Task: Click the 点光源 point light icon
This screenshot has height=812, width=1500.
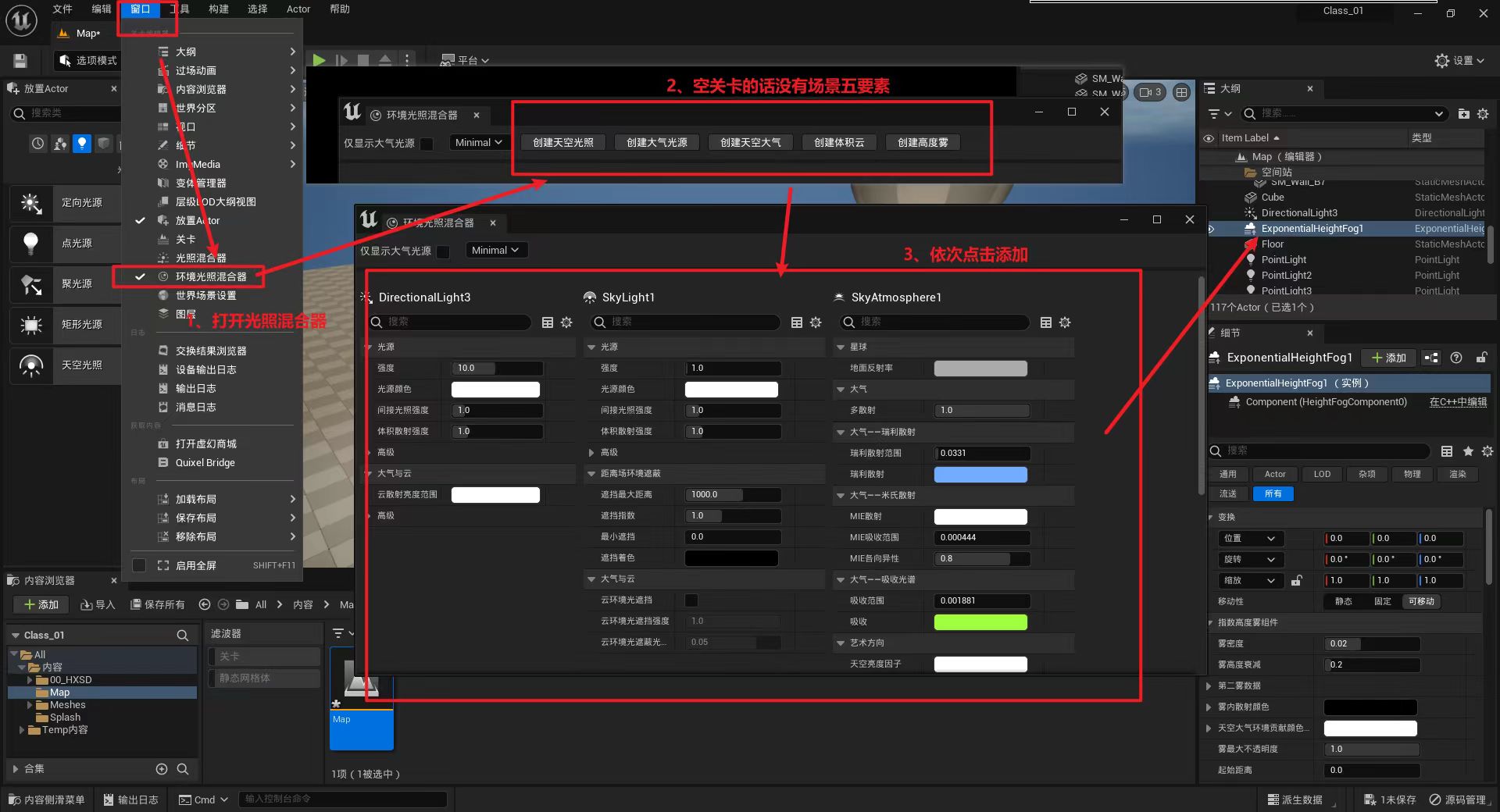Action: point(31,244)
